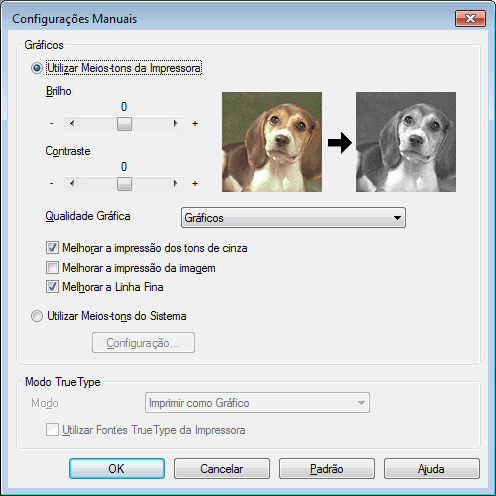
Task: Click the Contraste slider thumb
Action: pos(124,184)
